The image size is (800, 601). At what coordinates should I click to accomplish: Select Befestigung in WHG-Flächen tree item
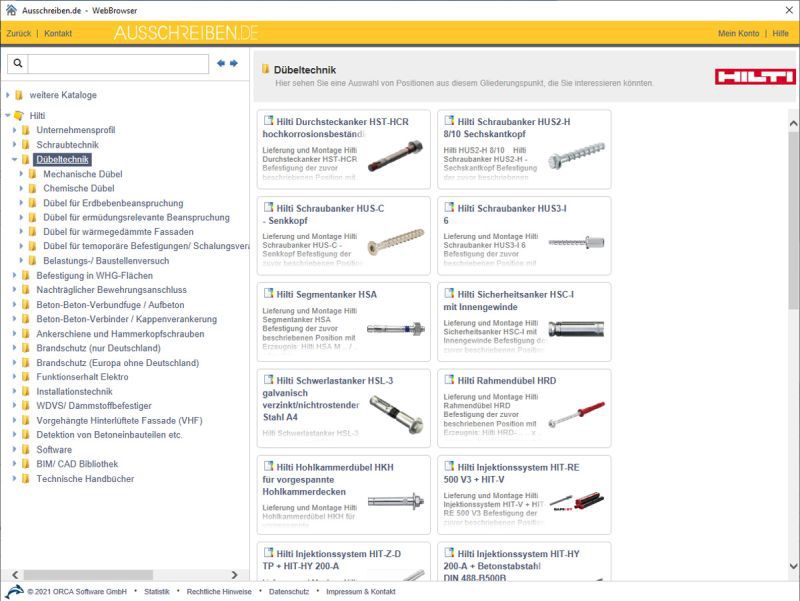point(94,276)
